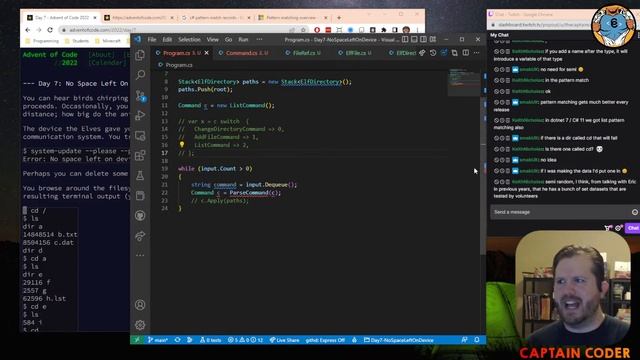Image resolution: width=640 pixels, height=360 pixels.
Task: Open the Accounts menu in activity bar
Action: (x=140, y=305)
